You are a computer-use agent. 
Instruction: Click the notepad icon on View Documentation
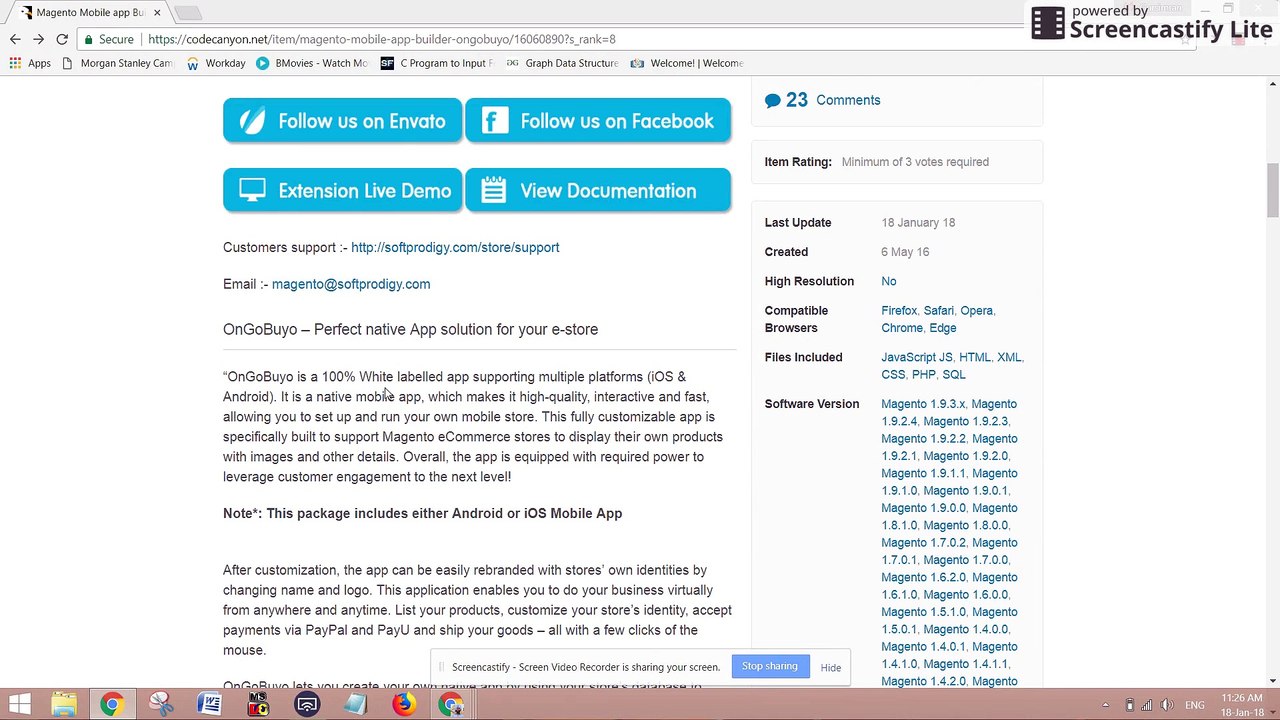click(x=494, y=190)
